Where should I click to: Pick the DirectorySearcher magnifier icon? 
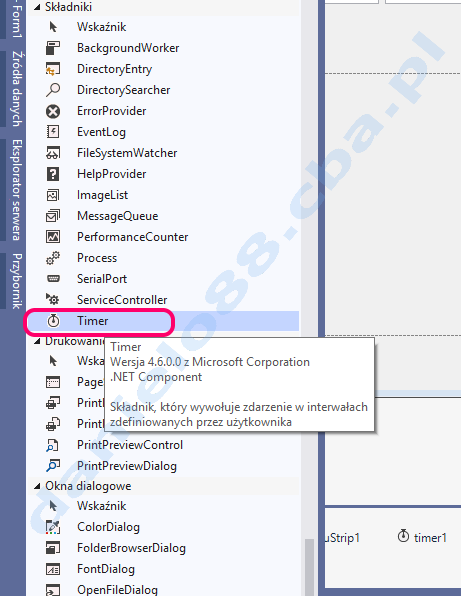[53, 90]
